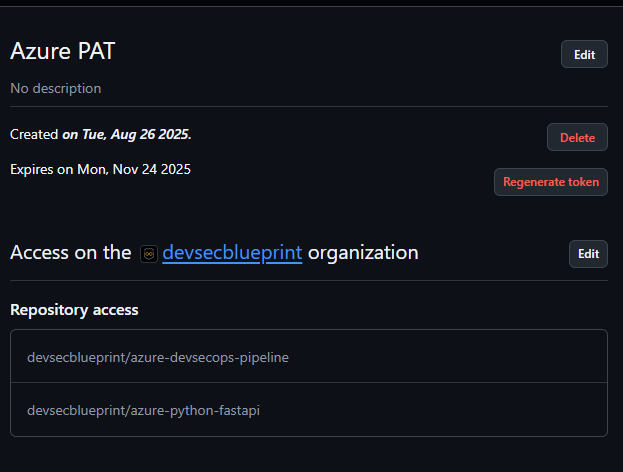
Task: Open the devsecblueprint organization link
Action: tap(232, 253)
